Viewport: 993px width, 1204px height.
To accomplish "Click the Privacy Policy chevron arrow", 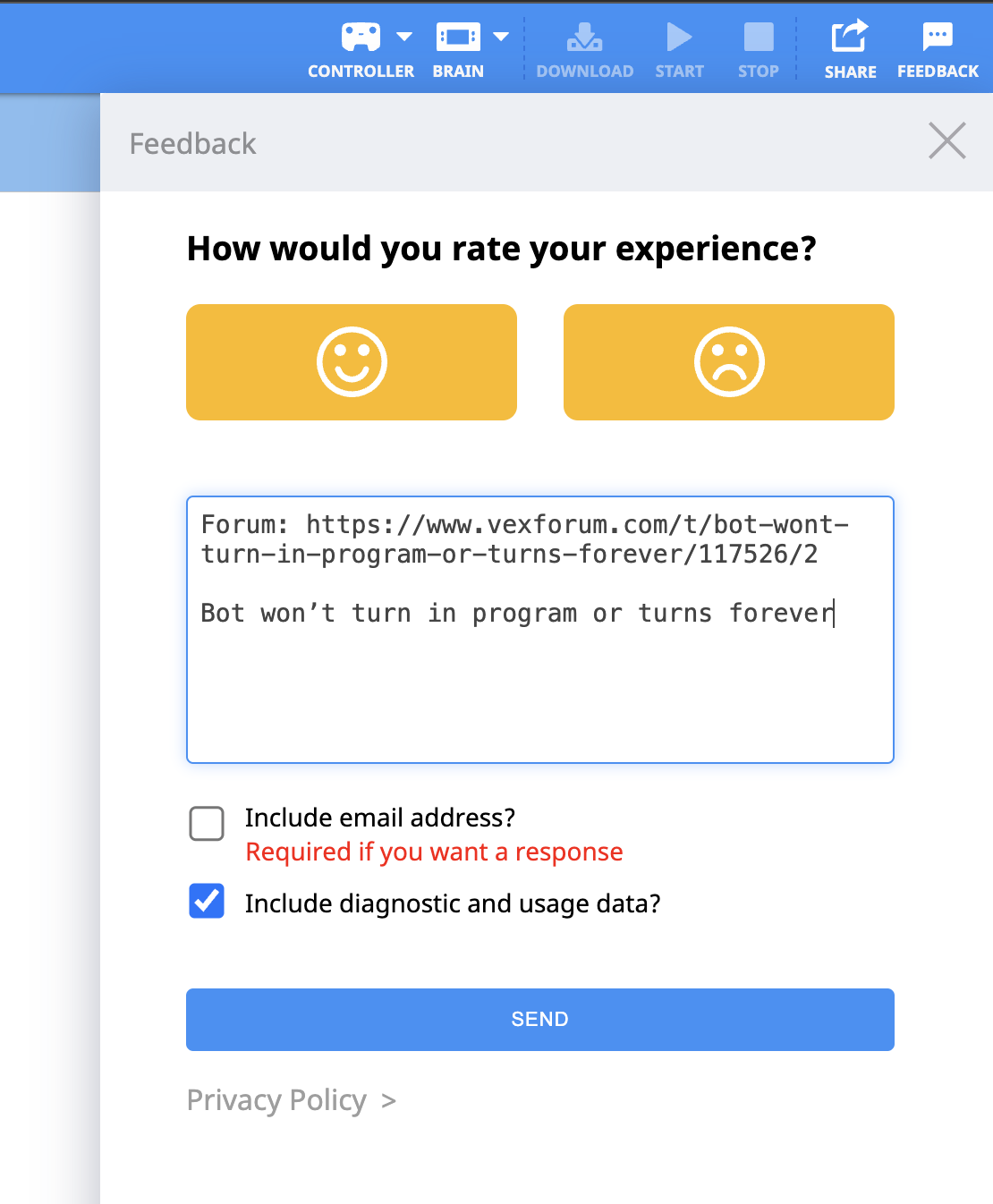I will (388, 1101).
